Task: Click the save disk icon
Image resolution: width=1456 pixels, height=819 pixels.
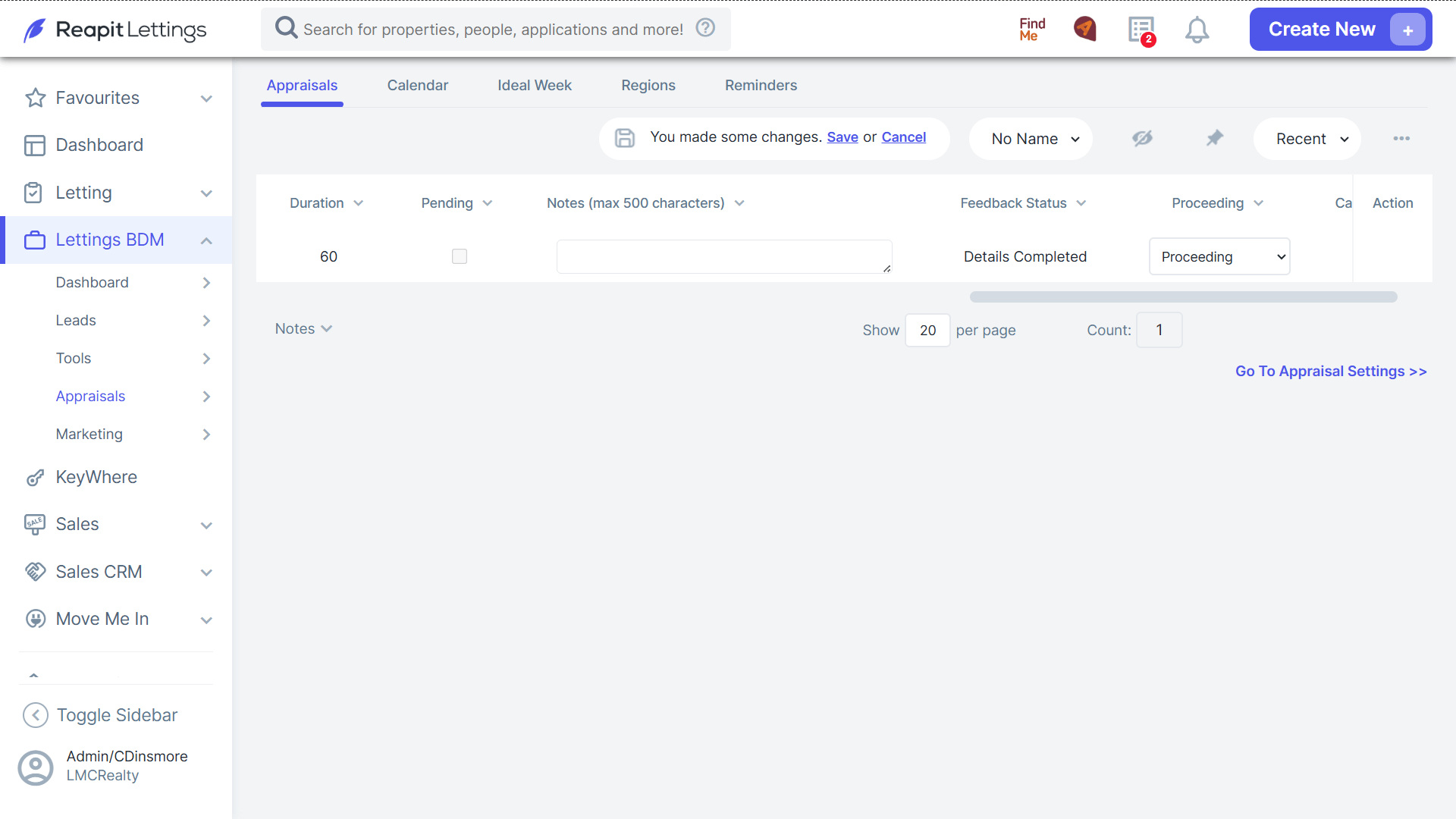Action: (x=625, y=138)
